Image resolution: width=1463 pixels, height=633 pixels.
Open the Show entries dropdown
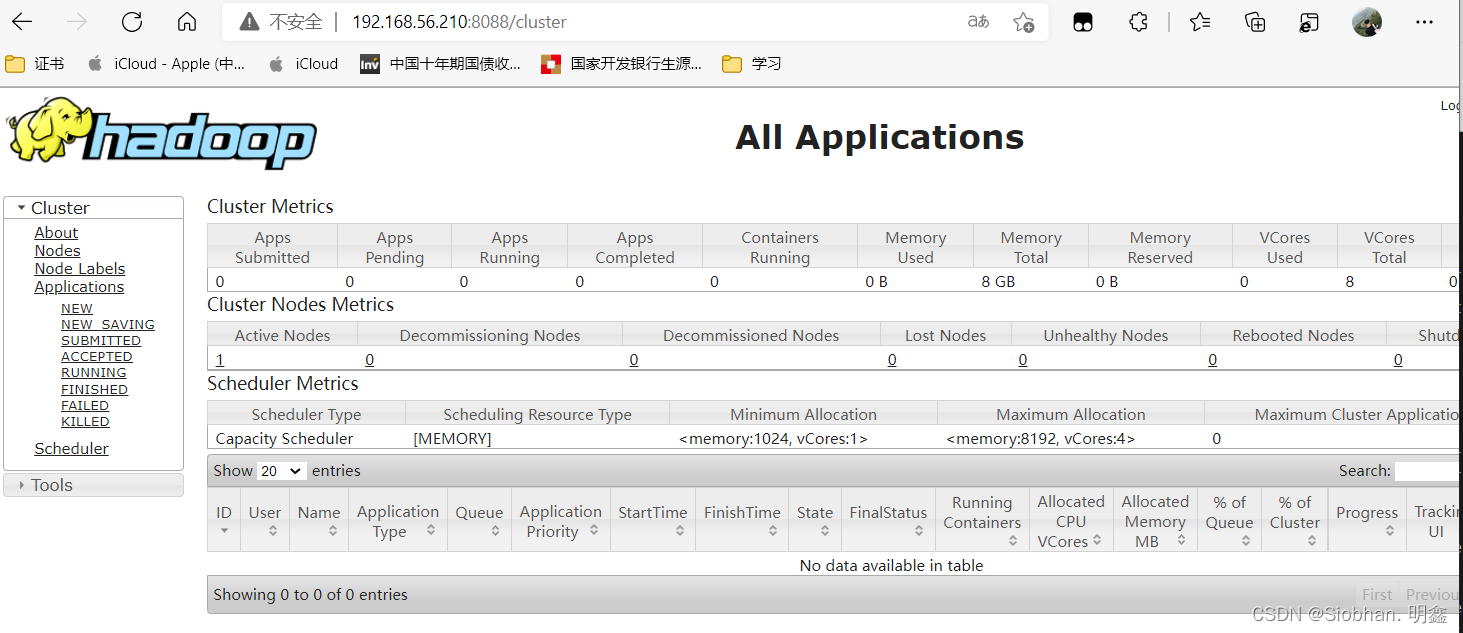pyautogui.click(x=281, y=471)
